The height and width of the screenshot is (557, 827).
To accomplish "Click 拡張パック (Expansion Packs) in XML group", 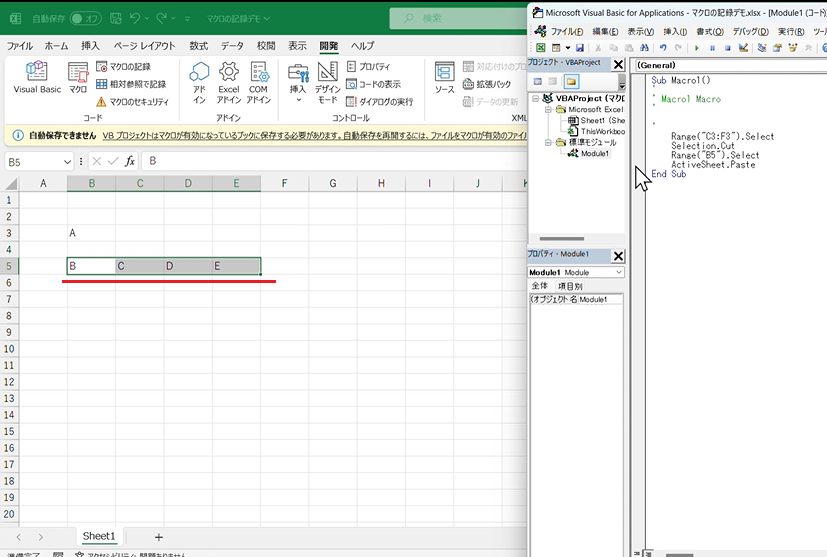I will coord(487,84).
